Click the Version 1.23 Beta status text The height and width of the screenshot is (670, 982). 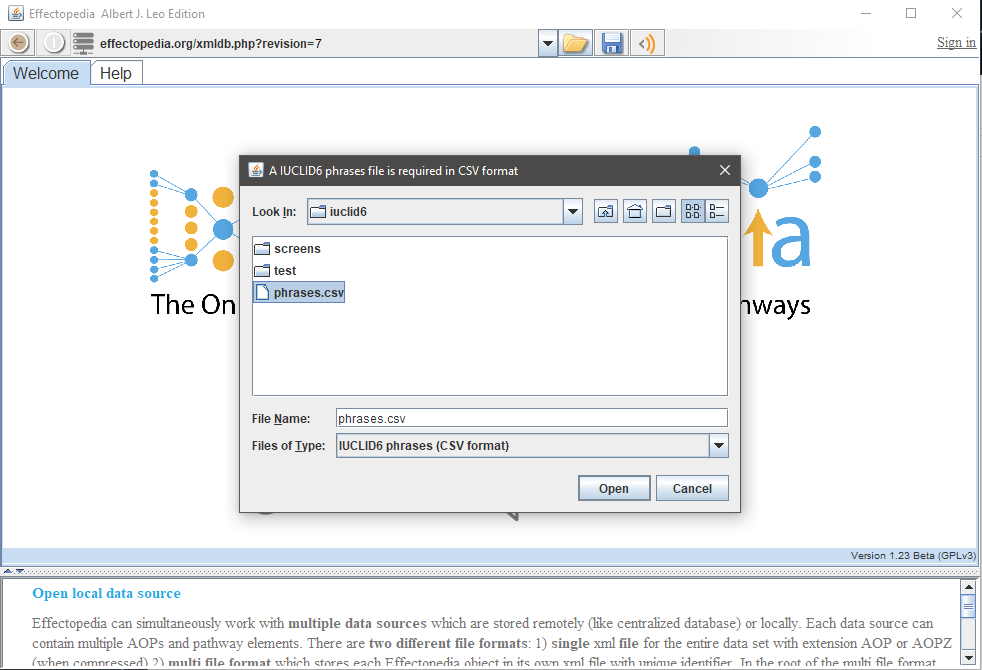tap(912, 555)
